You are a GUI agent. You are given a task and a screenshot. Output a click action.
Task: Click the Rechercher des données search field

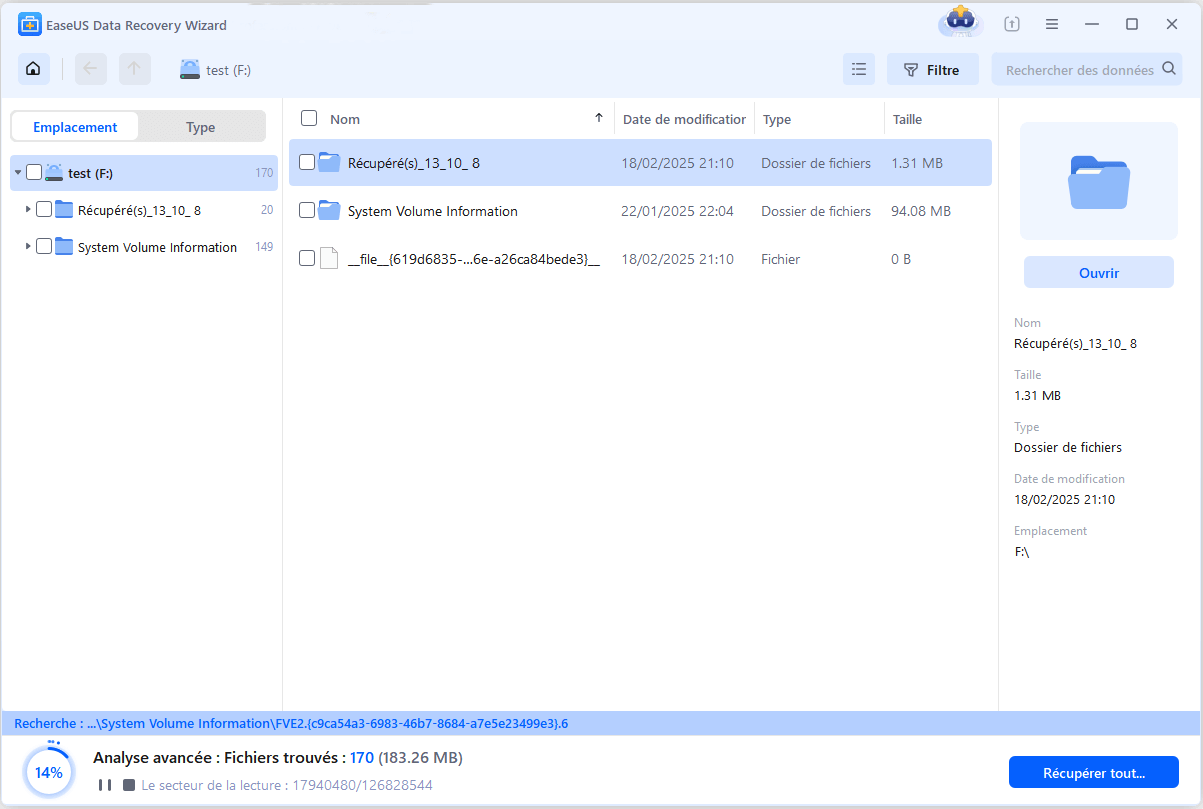(x=1080, y=70)
